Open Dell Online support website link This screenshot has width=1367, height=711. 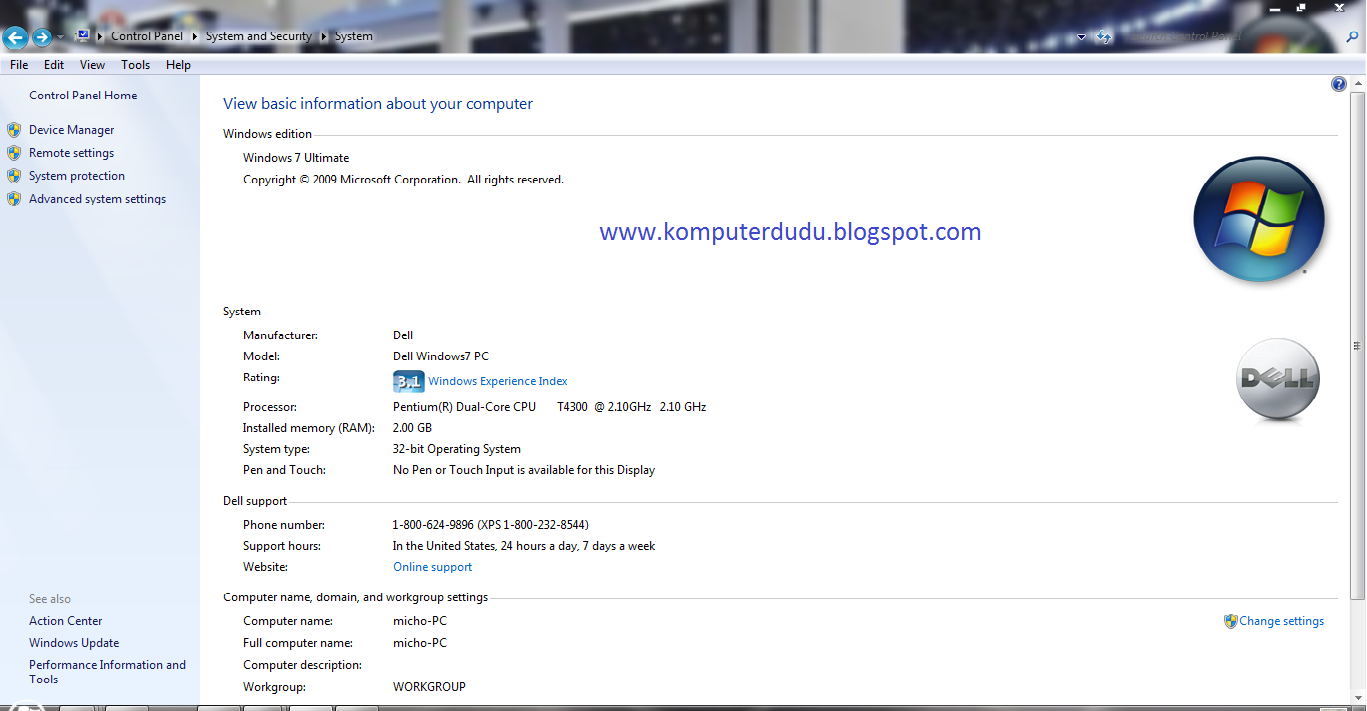click(x=433, y=567)
